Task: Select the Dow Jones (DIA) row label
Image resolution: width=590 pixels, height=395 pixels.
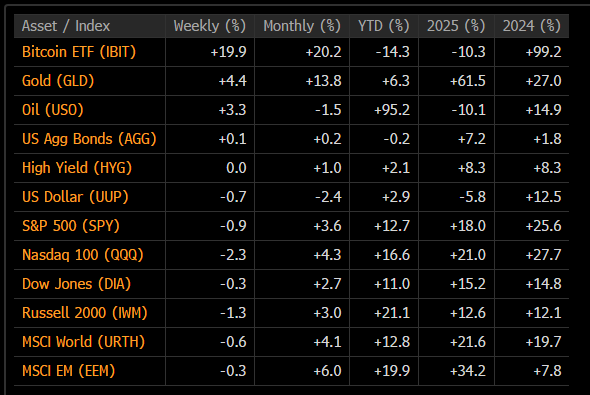Action: pyautogui.click(x=76, y=284)
